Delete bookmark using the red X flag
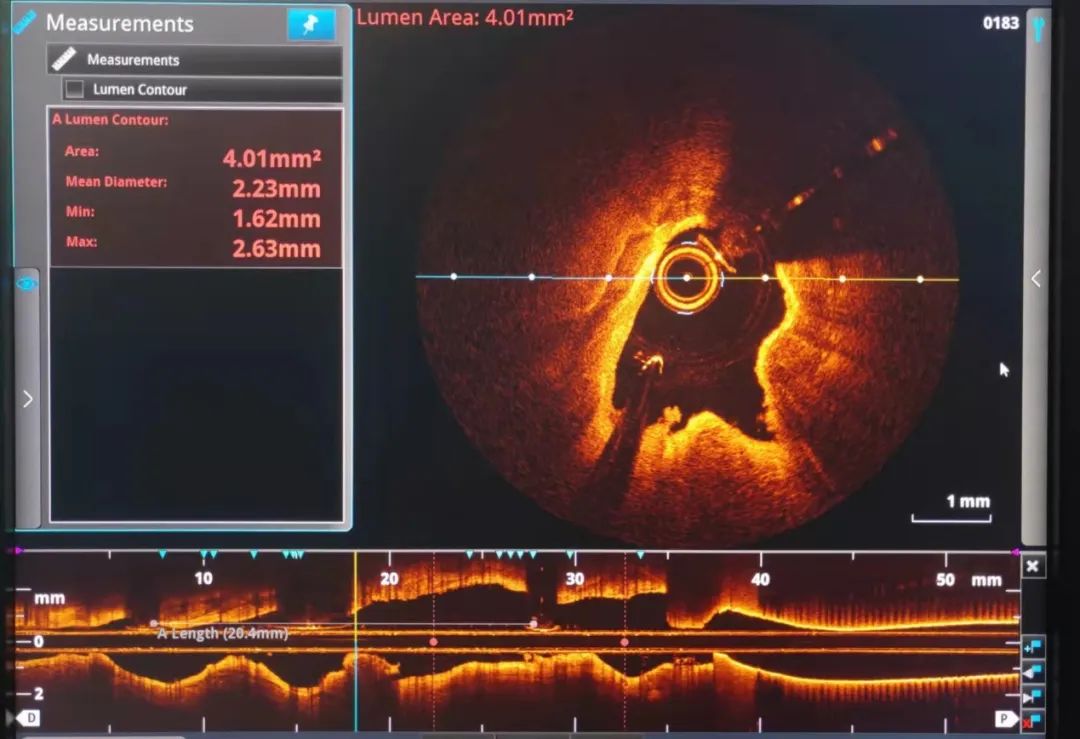The width and height of the screenshot is (1080, 739). [1033, 718]
